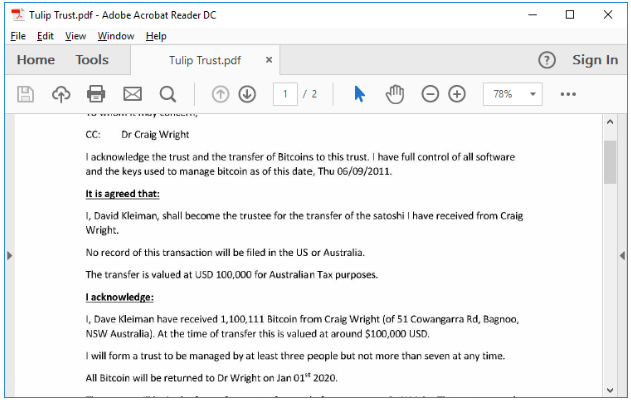The width and height of the screenshot is (631, 402).
Task: Click the 'Dr Craig Wright' CC text
Action: [155, 135]
